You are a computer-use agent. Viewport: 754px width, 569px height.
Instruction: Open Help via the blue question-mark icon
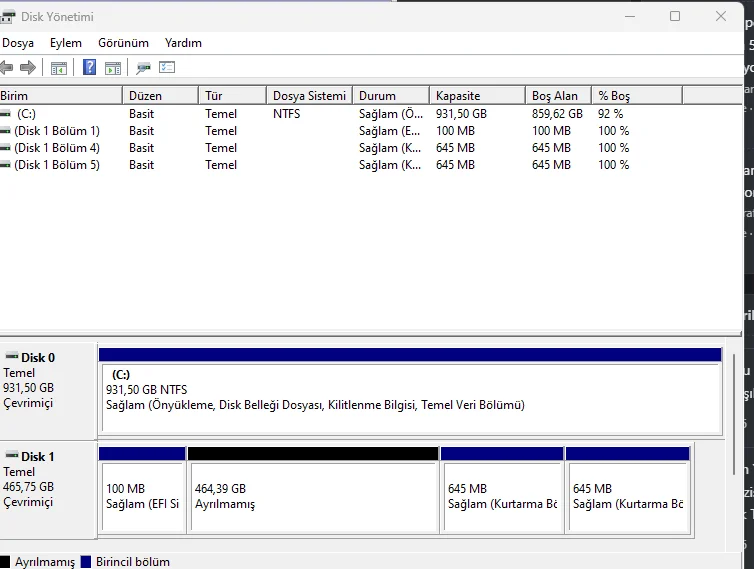click(90, 68)
